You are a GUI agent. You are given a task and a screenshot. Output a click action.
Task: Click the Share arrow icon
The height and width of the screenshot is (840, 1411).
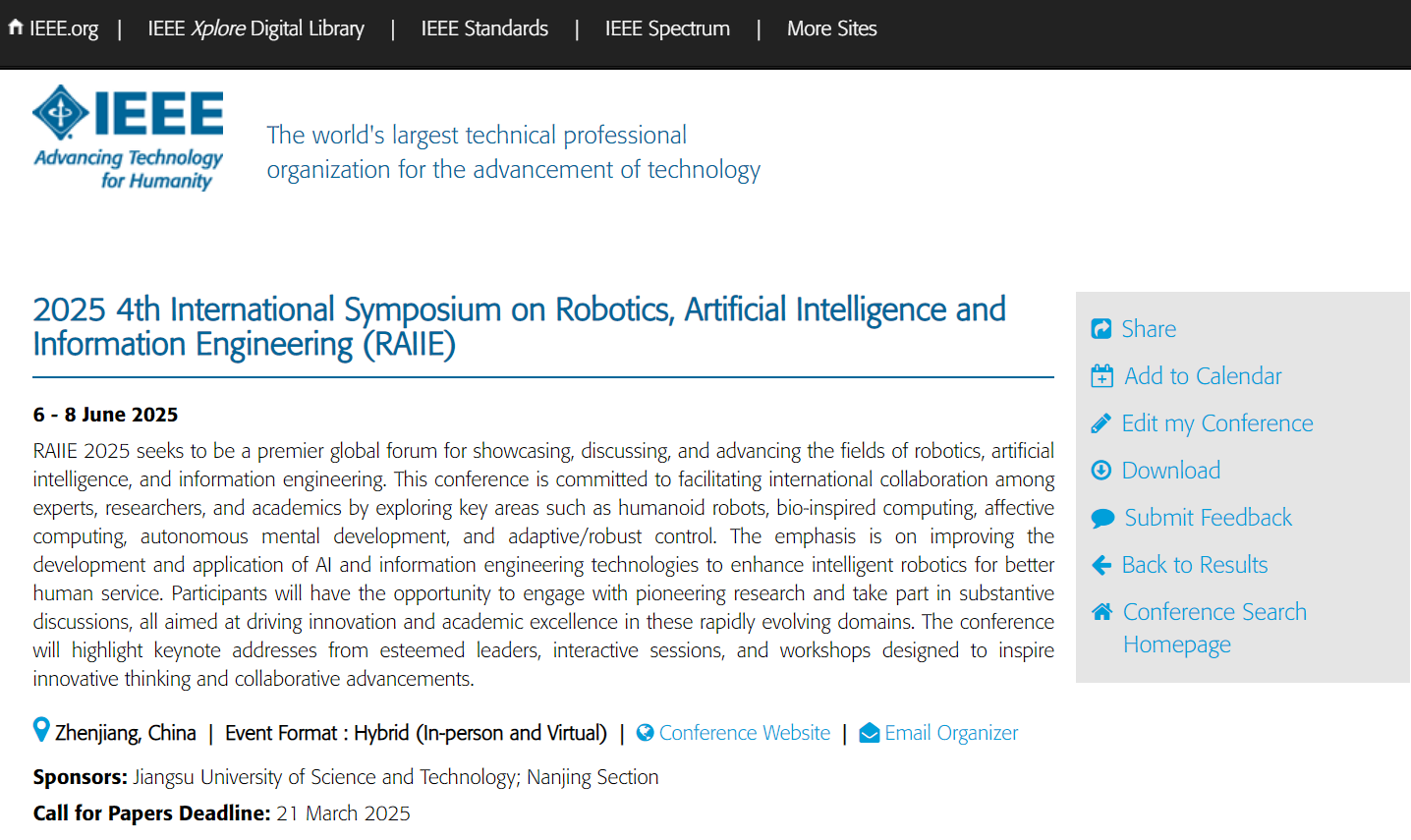[1101, 329]
